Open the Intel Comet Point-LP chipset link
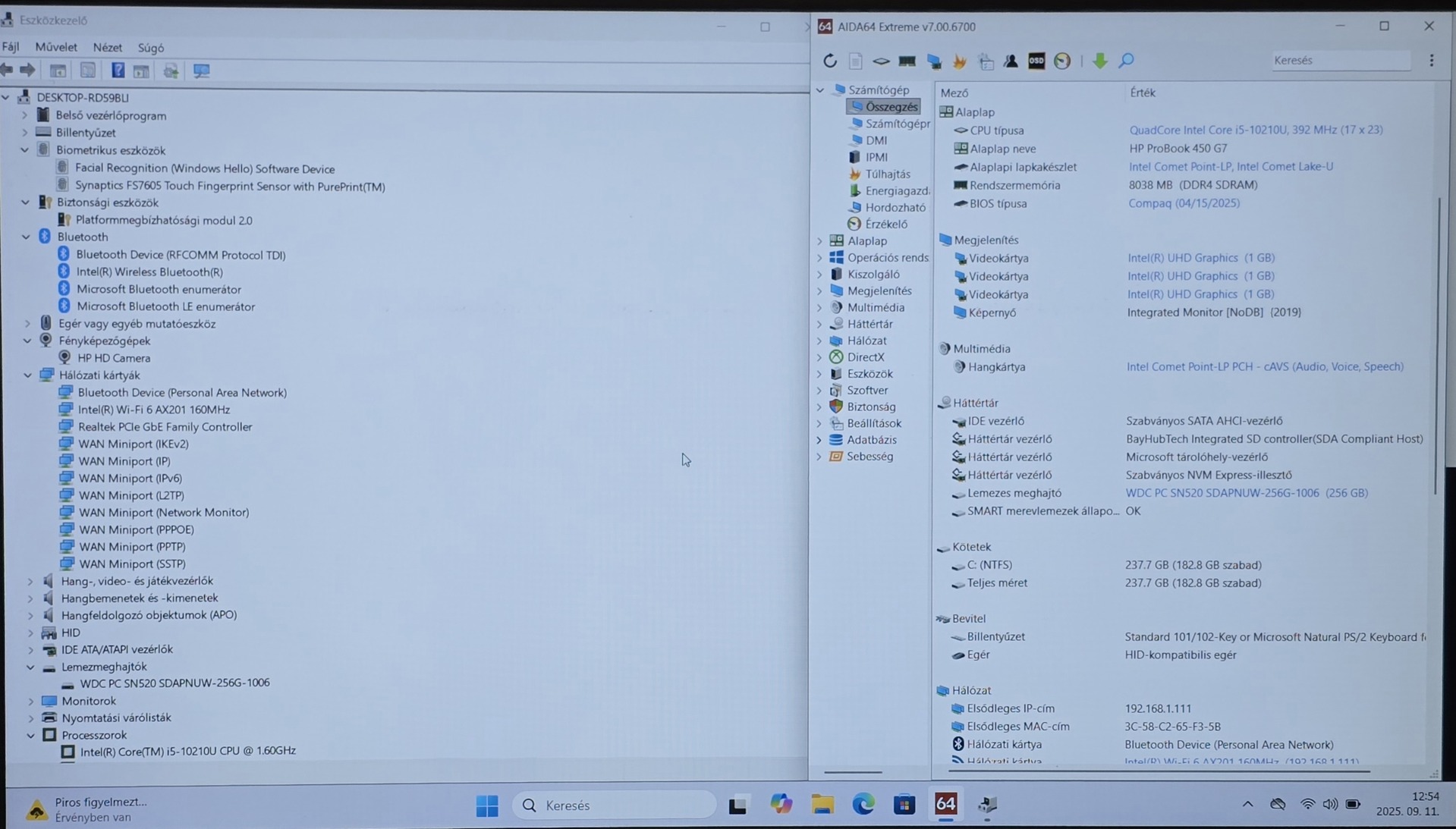Viewport: 1456px width, 829px height. 1231,166
